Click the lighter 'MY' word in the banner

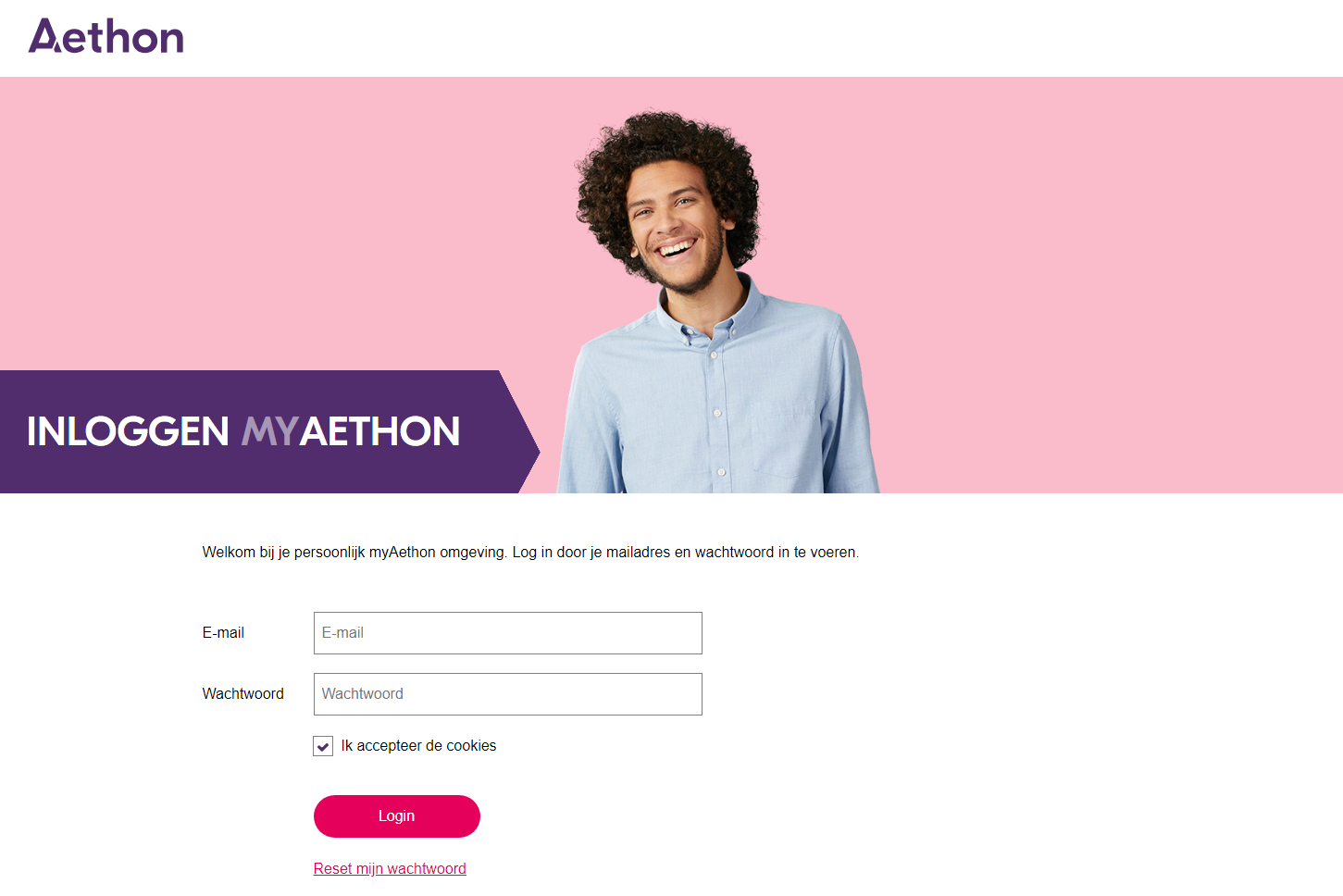pyautogui.click(x=269, y=431)
